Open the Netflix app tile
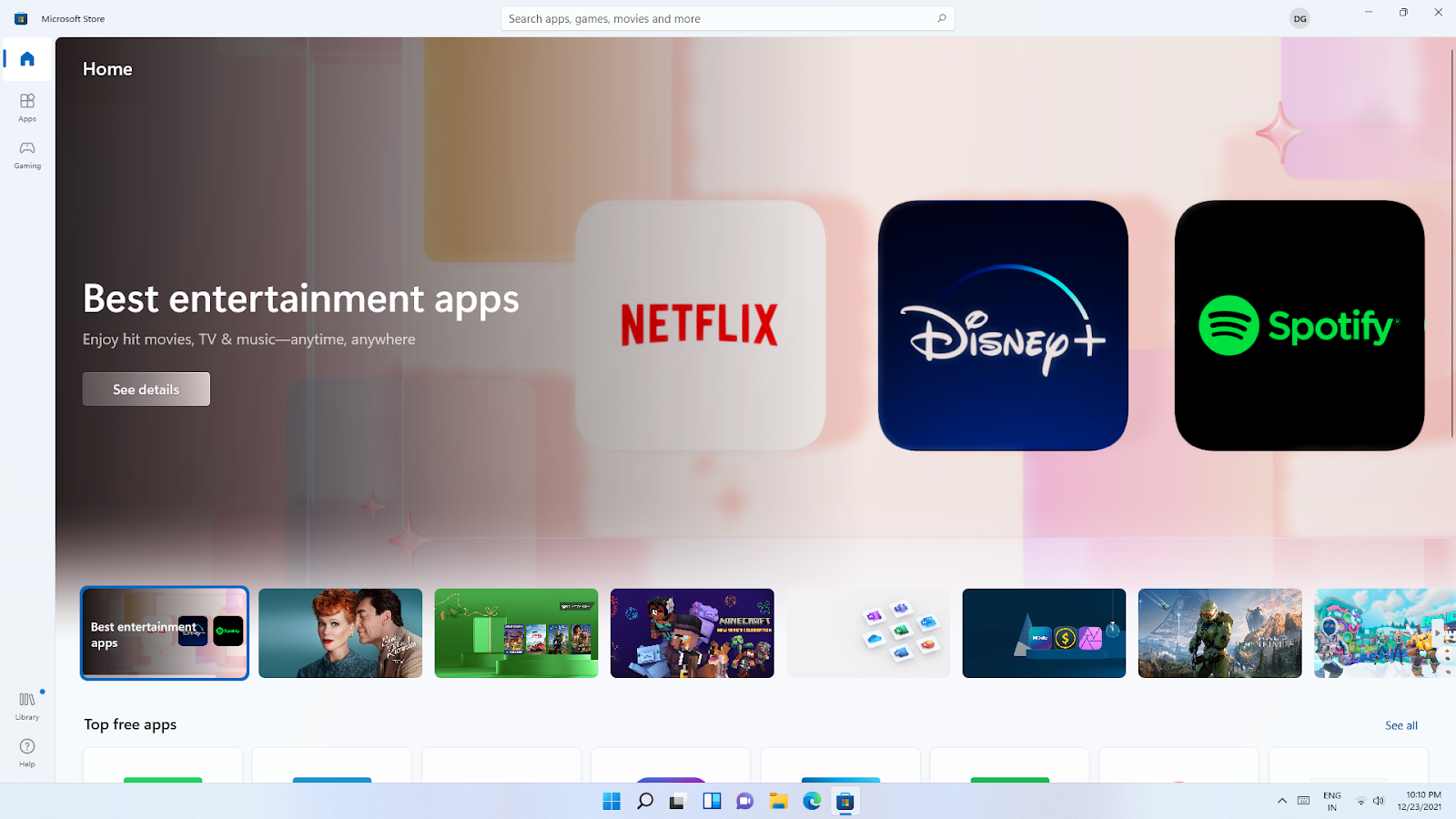The height and width of the screenshot is (819, 1456). (x=701, y=325)
